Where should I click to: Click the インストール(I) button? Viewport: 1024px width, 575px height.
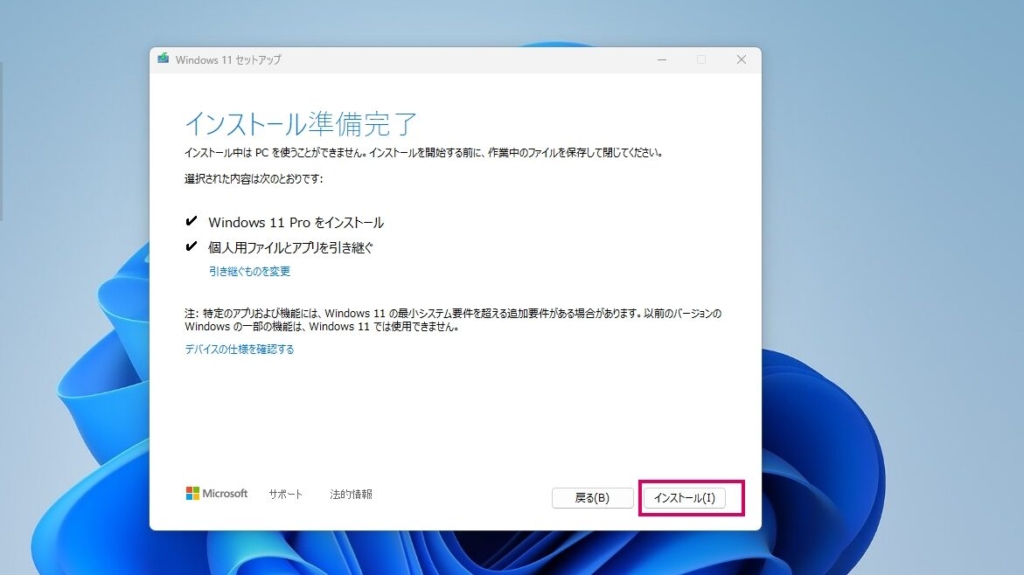pyautogui.click(x=684, y=498)
